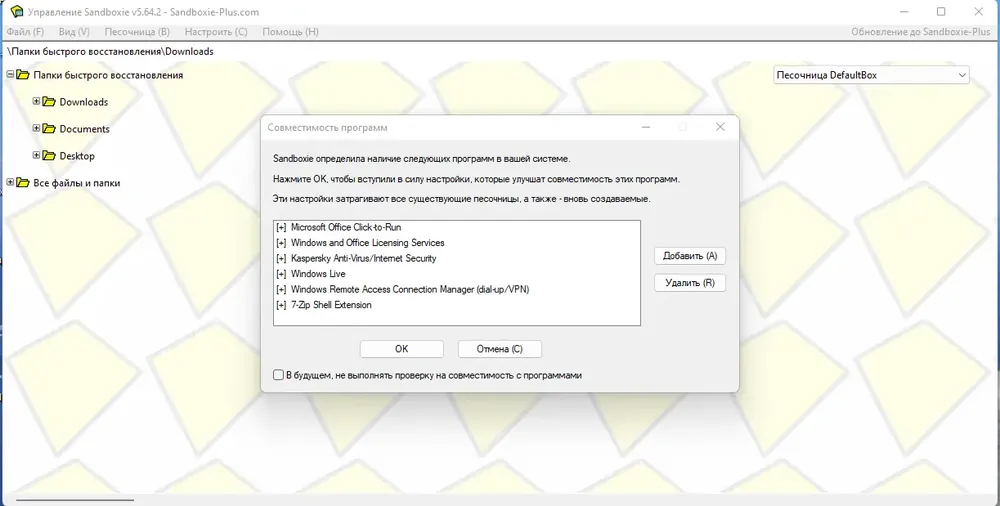Minimize the 'Совместимость программ' dialog
This screenshot has width=1000, height=506.
click(x=646, y=127)
